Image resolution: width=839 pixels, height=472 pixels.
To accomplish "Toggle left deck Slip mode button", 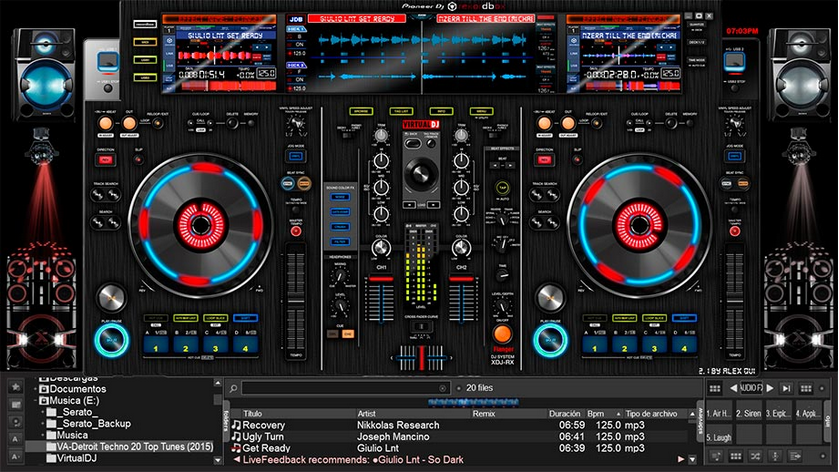I will [138, 159].
